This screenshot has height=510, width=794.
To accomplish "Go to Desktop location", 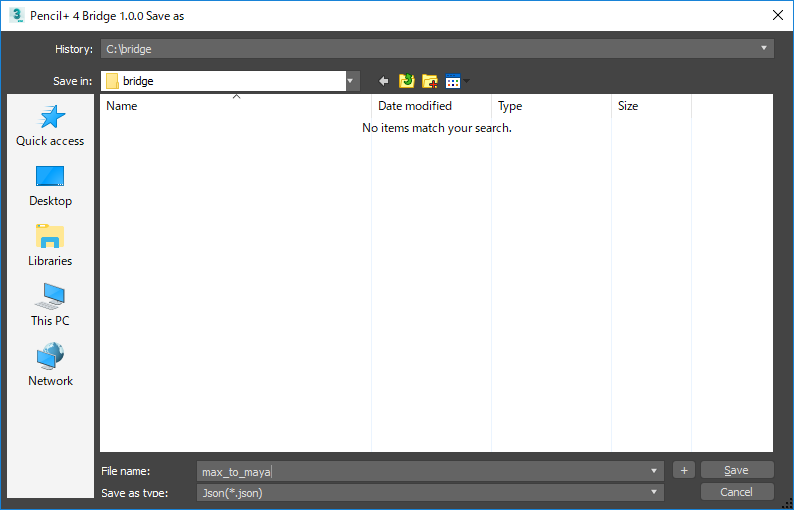I will tap(50, 186).
